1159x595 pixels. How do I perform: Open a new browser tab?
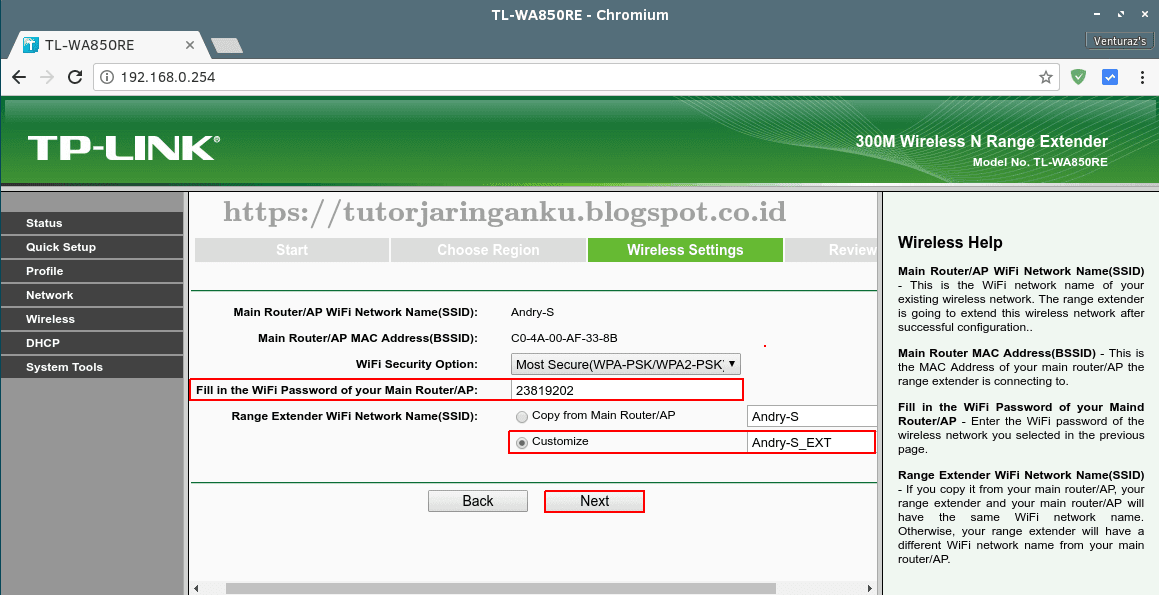227,46
